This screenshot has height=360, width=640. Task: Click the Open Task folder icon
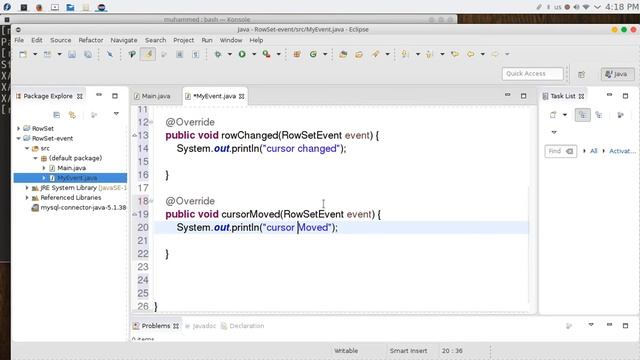pyautogui.click(x=359, y=54)
